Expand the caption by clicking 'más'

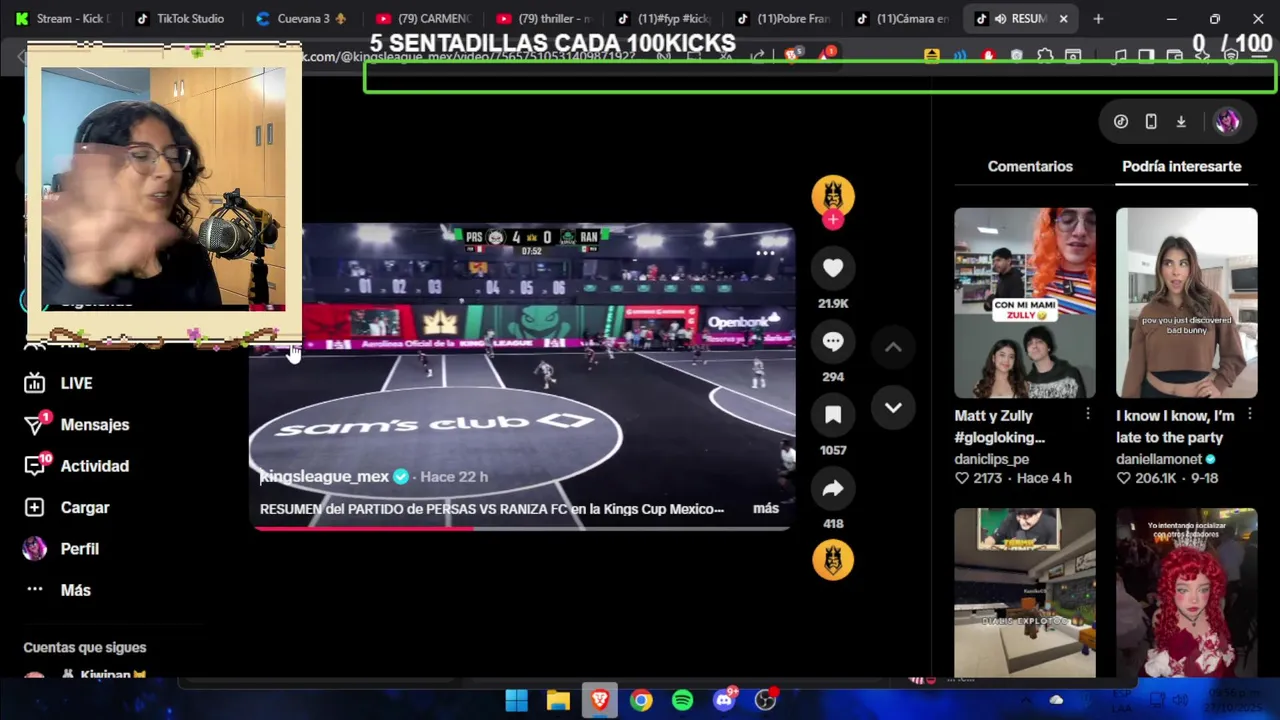tap(766, 508)
